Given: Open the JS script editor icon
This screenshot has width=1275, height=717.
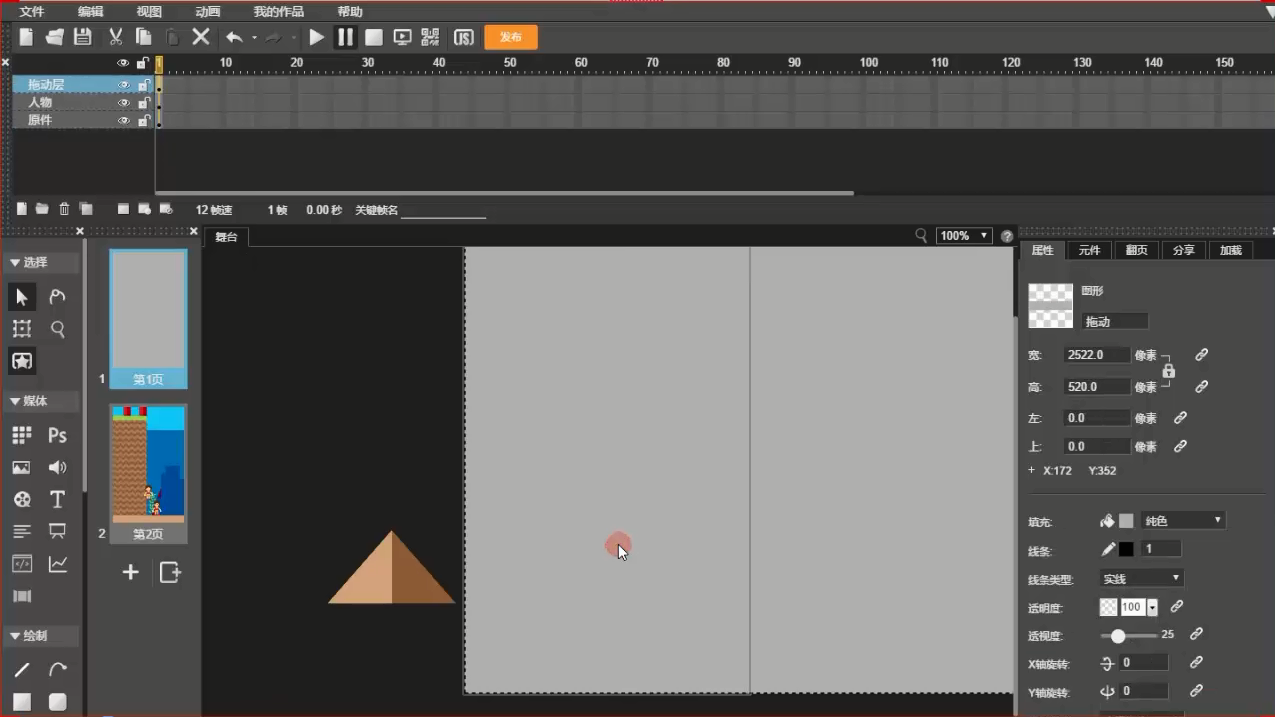Looking at the screenshot, I should pos(464,37).
